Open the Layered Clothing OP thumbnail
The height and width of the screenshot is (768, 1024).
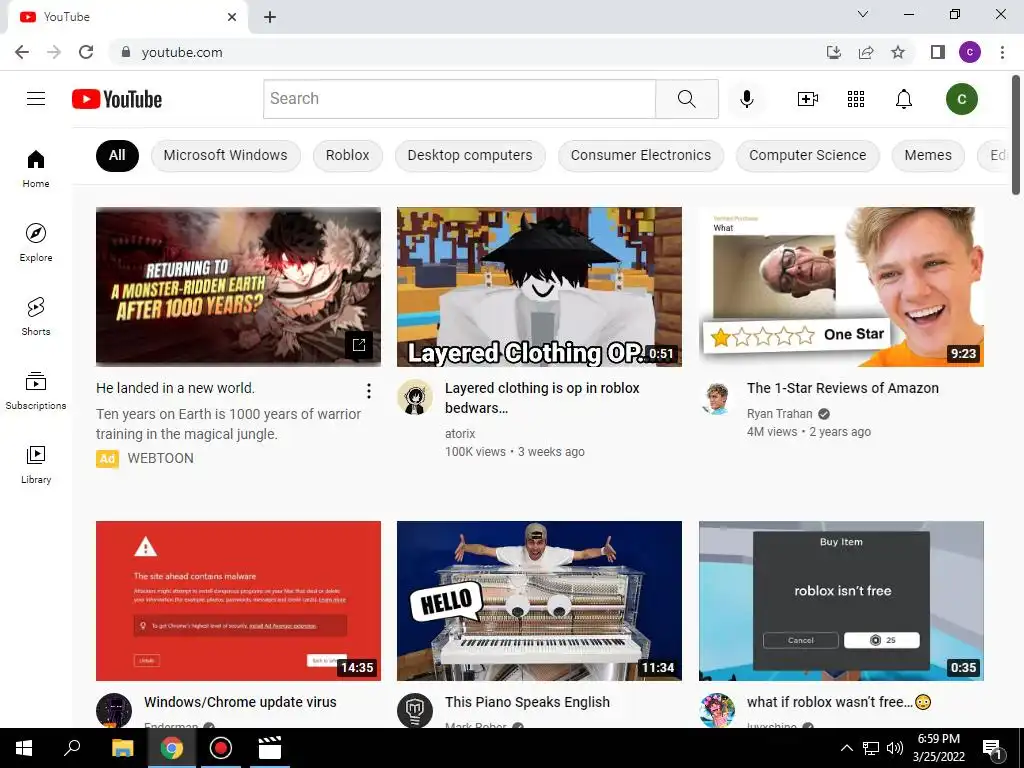(x=539, y=287)
